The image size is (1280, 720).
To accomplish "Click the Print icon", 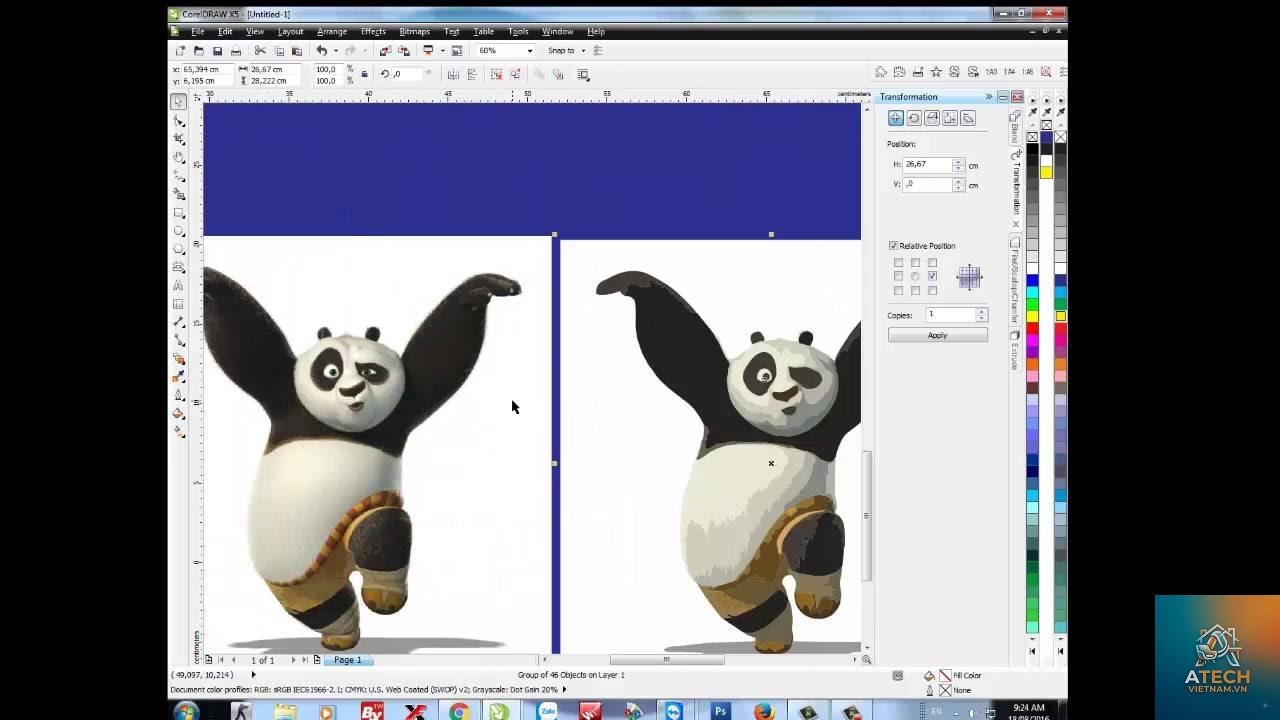I will (236, 50).
